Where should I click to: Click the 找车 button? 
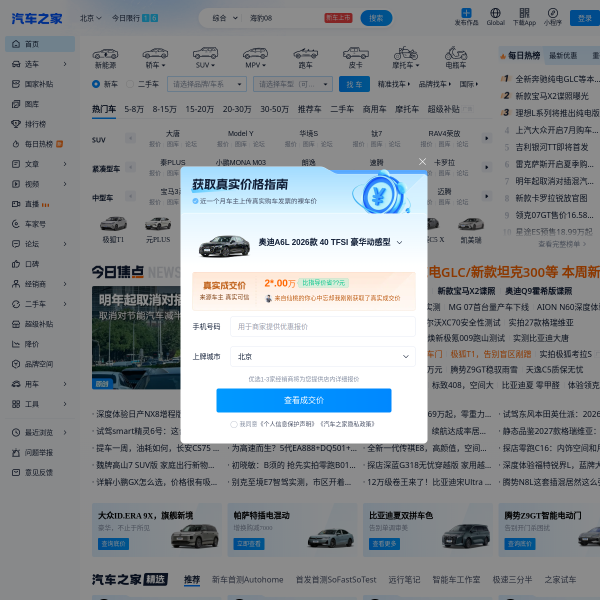(x=354, y=84)
